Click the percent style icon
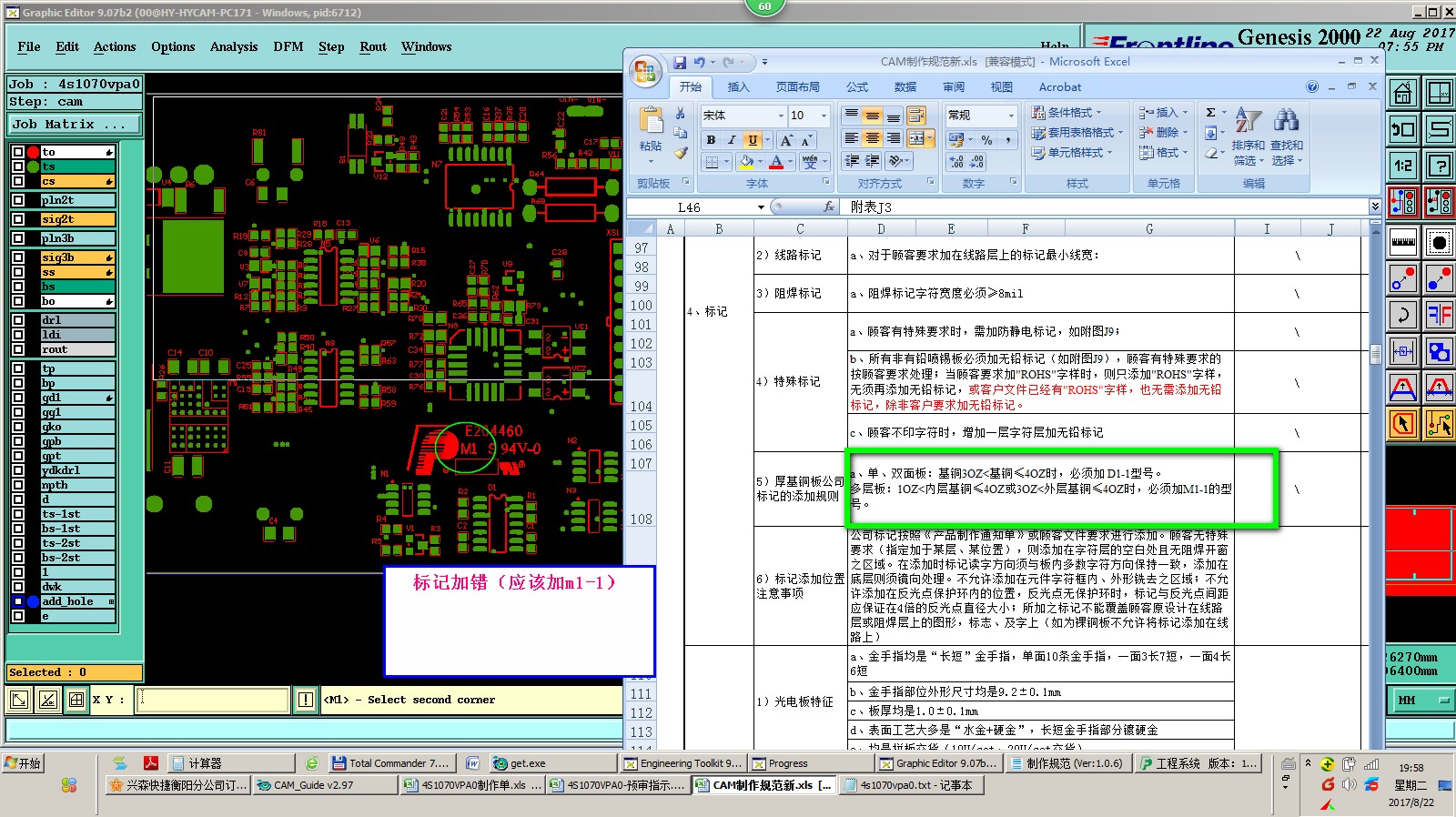Image resolution: width=1456 pixels, height=817 pixels. point(986,140)
